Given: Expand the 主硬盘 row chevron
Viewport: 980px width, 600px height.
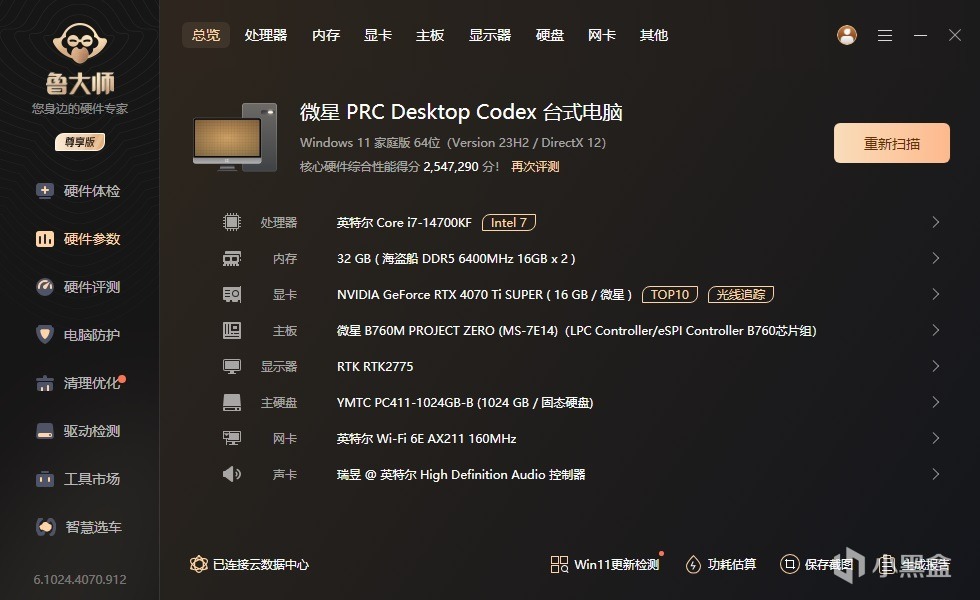Looking at the screenshot, I should click(x=936, y=402).
